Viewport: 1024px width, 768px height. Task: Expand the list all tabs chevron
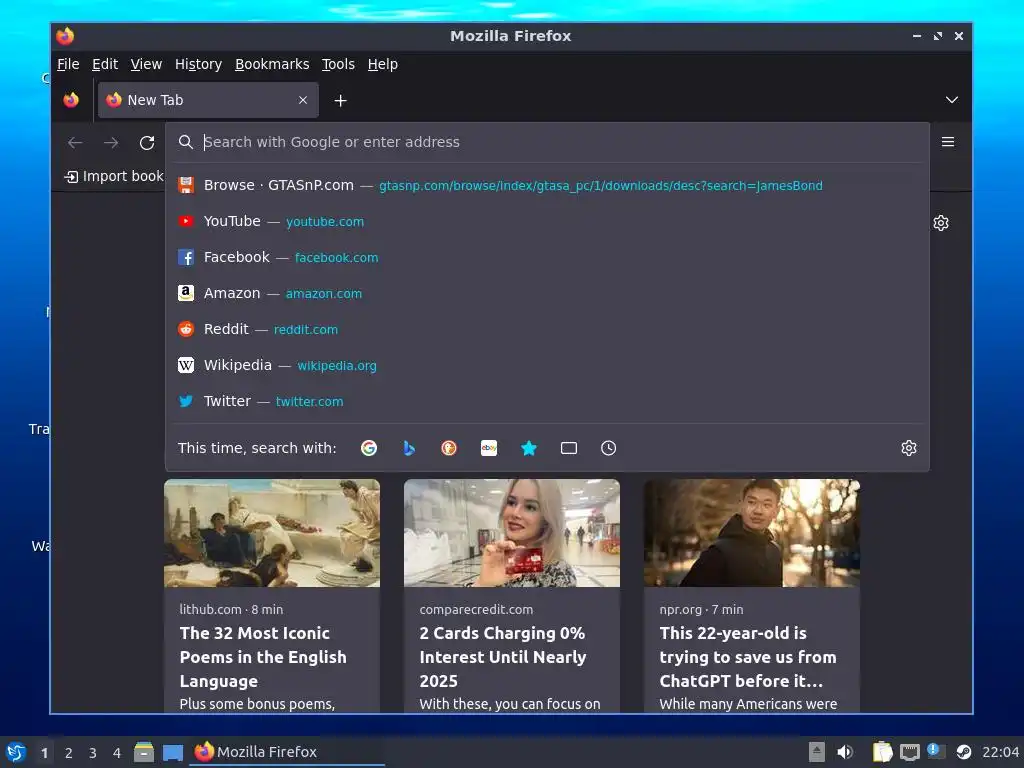tap(952, 100)
